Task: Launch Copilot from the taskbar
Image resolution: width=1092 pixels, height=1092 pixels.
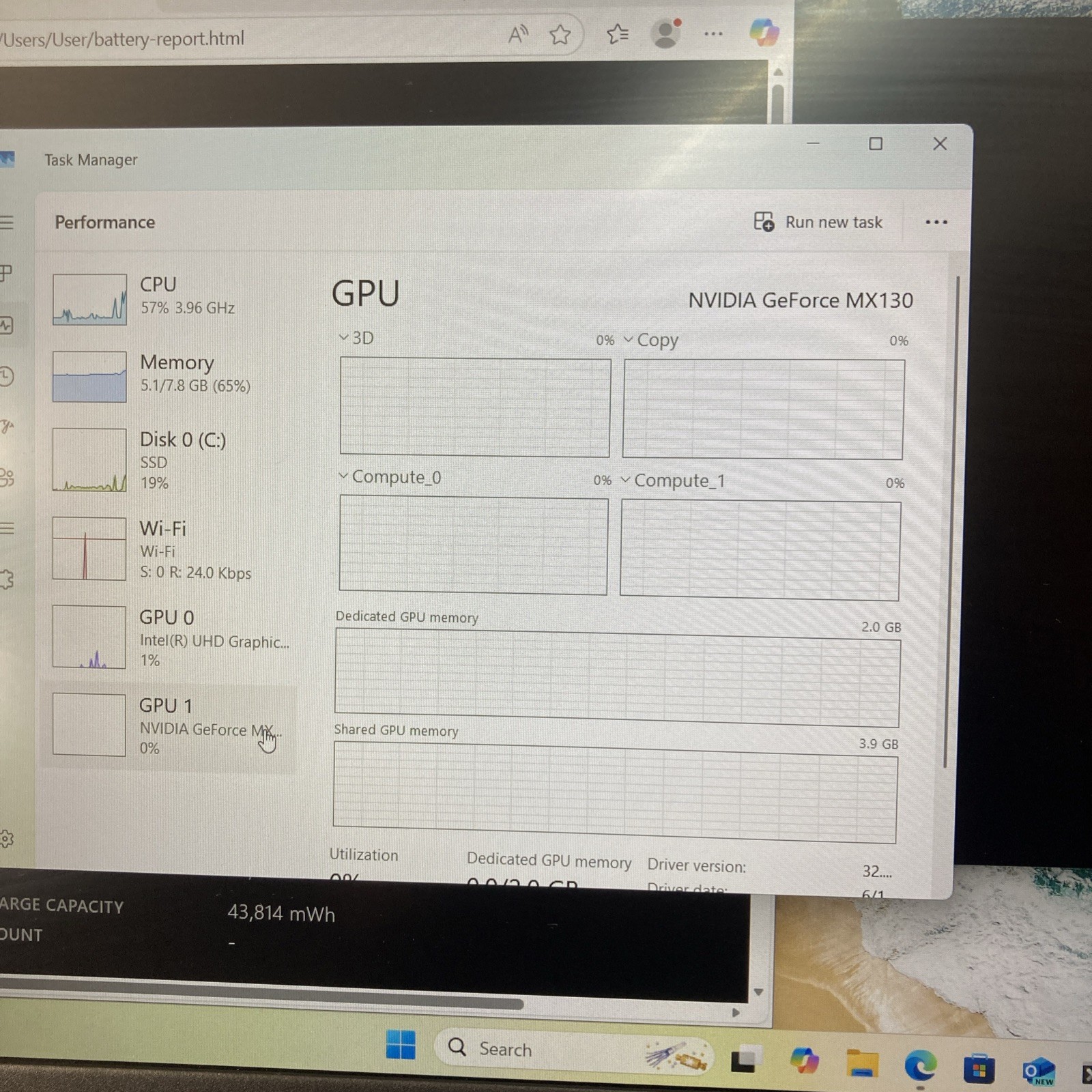Action: 803,1061
